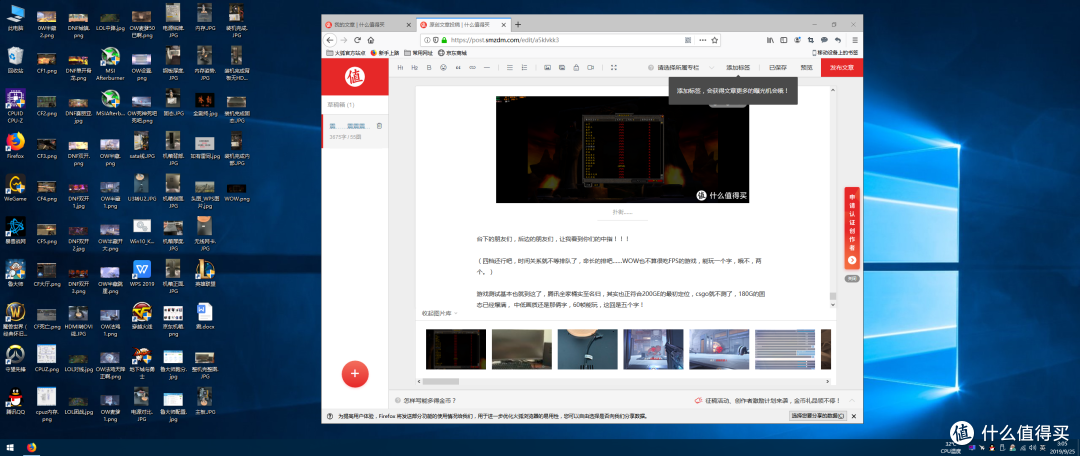Open the page actions three-dot menu
The height and width of the screenshot is (456, 1080).
click(703, 40)
